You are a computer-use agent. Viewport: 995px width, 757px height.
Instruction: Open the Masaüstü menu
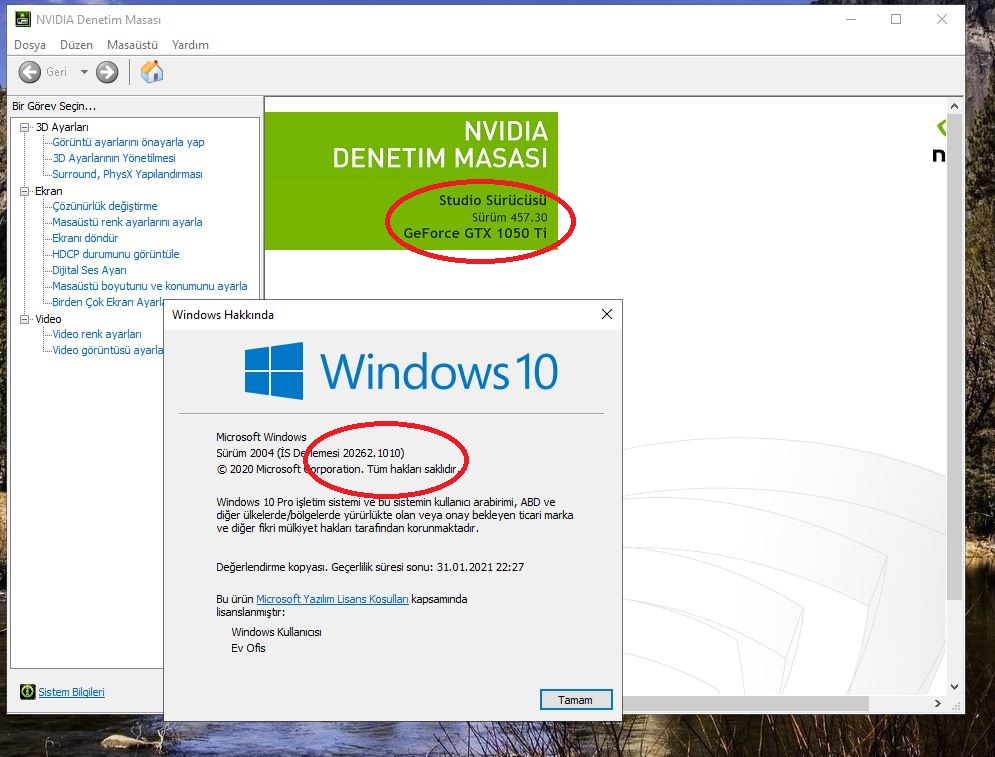[132, 45]
